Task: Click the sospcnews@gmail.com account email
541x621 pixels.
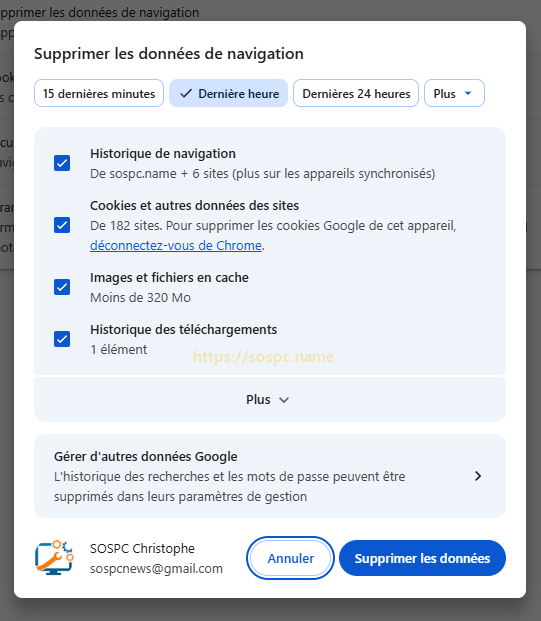Action: click(156, 569)
